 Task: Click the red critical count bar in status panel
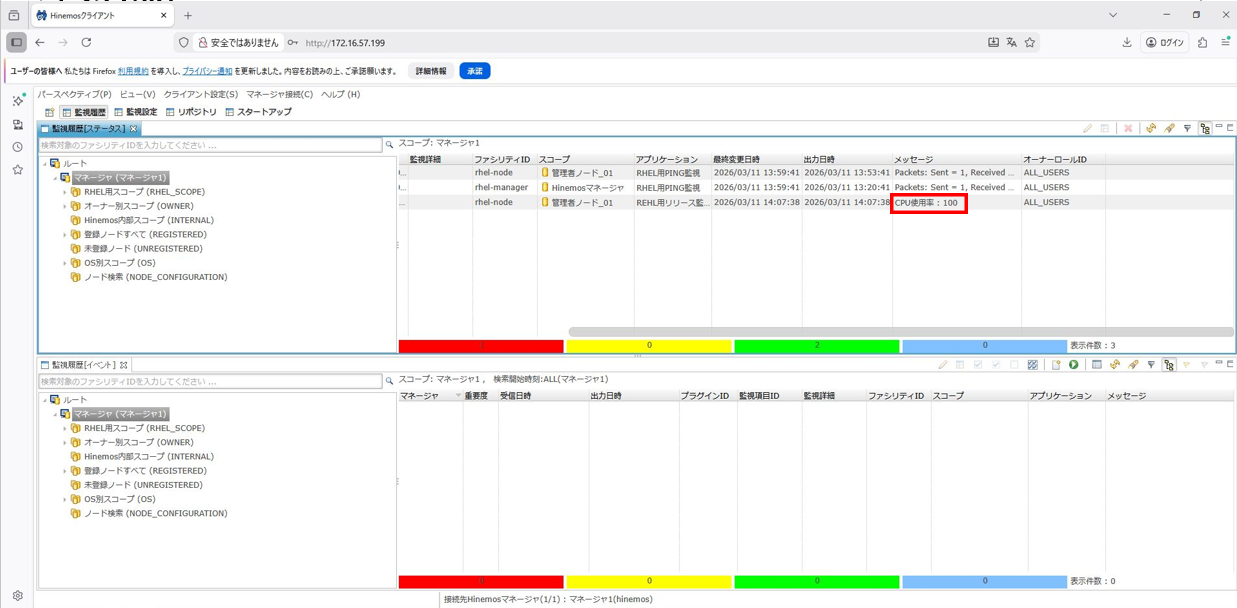[481, 346]
